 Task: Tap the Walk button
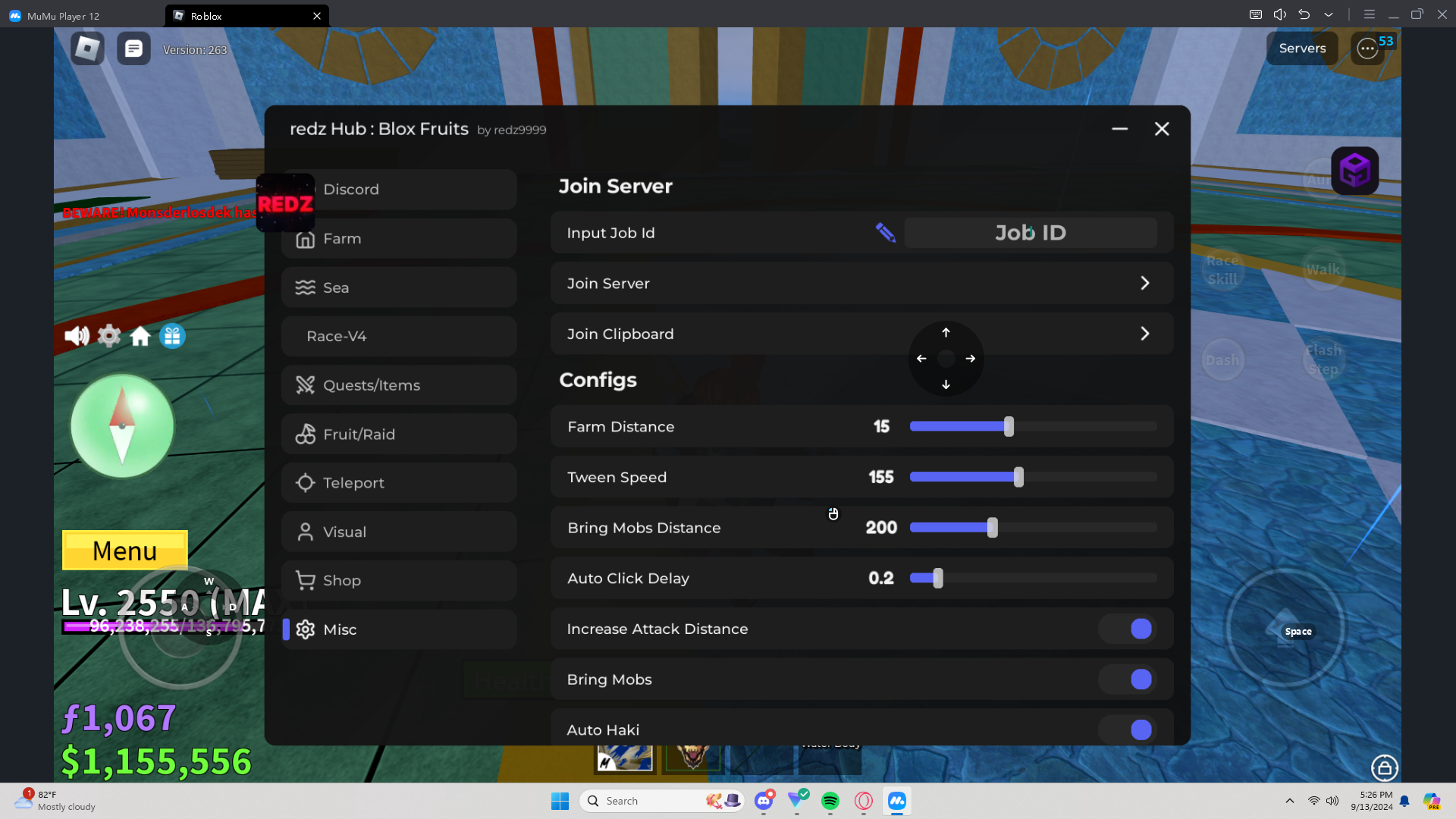click(1323, 269)
